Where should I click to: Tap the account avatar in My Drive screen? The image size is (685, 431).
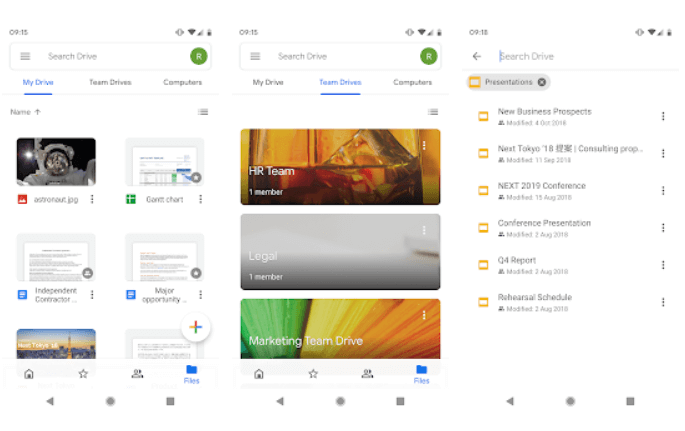[x=199, y=56]
